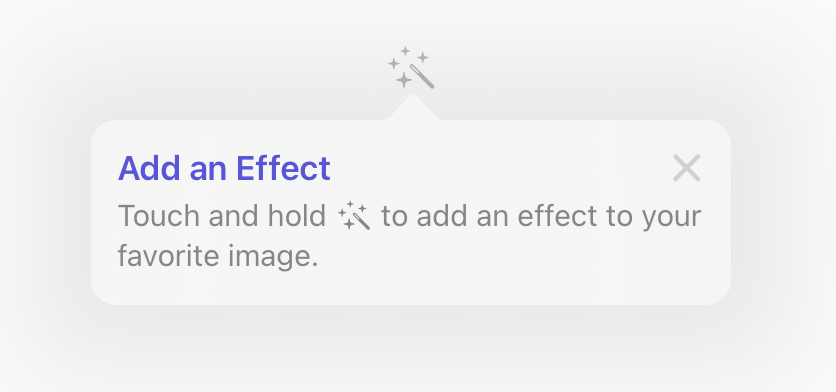Click the word "image" in the tip text

pyautogui.click(x=268, y=257)
